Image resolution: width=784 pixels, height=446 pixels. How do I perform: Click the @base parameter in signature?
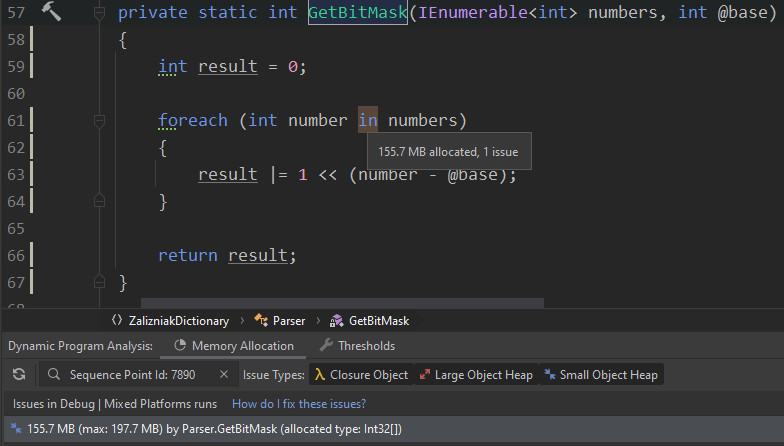pyautogui.click(x=742, y=12)
